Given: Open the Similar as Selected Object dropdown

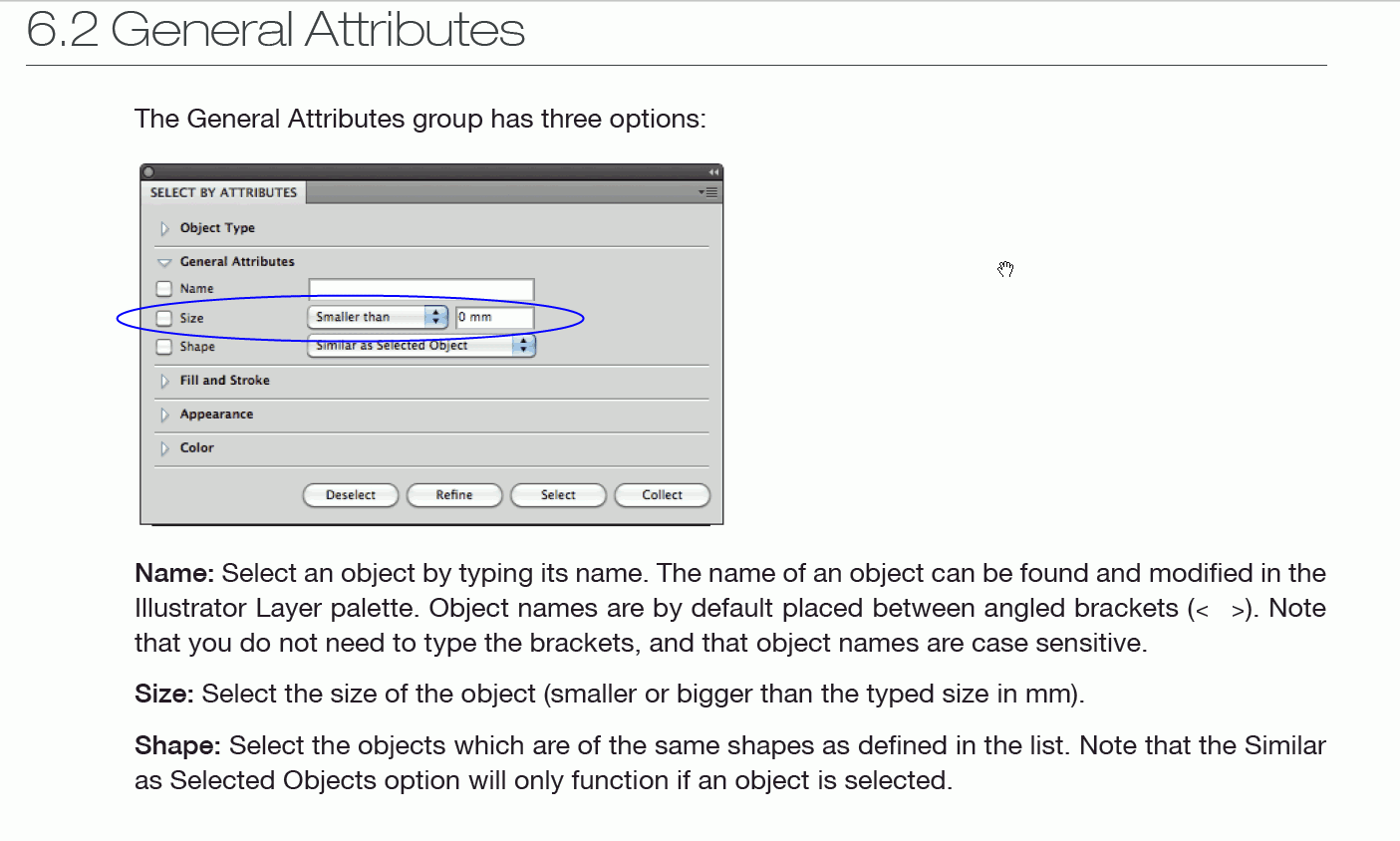Looking at the screenshot, I should [421, 346].
